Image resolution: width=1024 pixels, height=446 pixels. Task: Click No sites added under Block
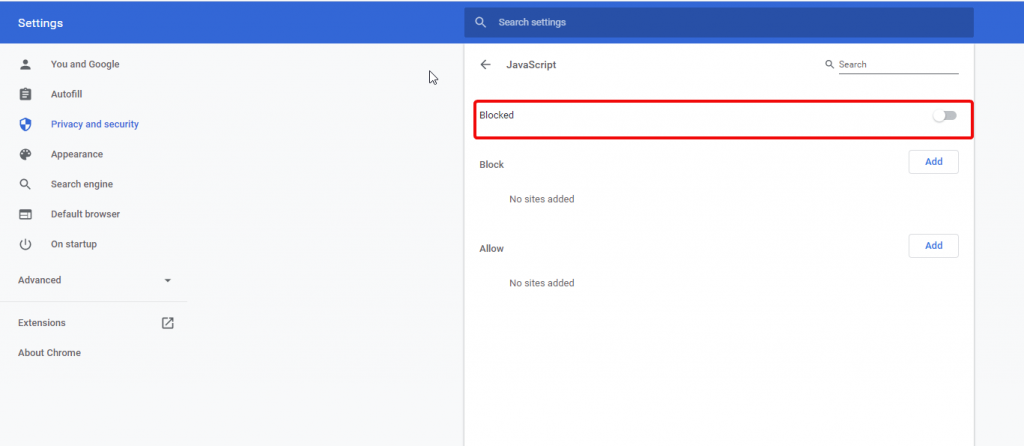pyautogui.click(x=542, y=199)
